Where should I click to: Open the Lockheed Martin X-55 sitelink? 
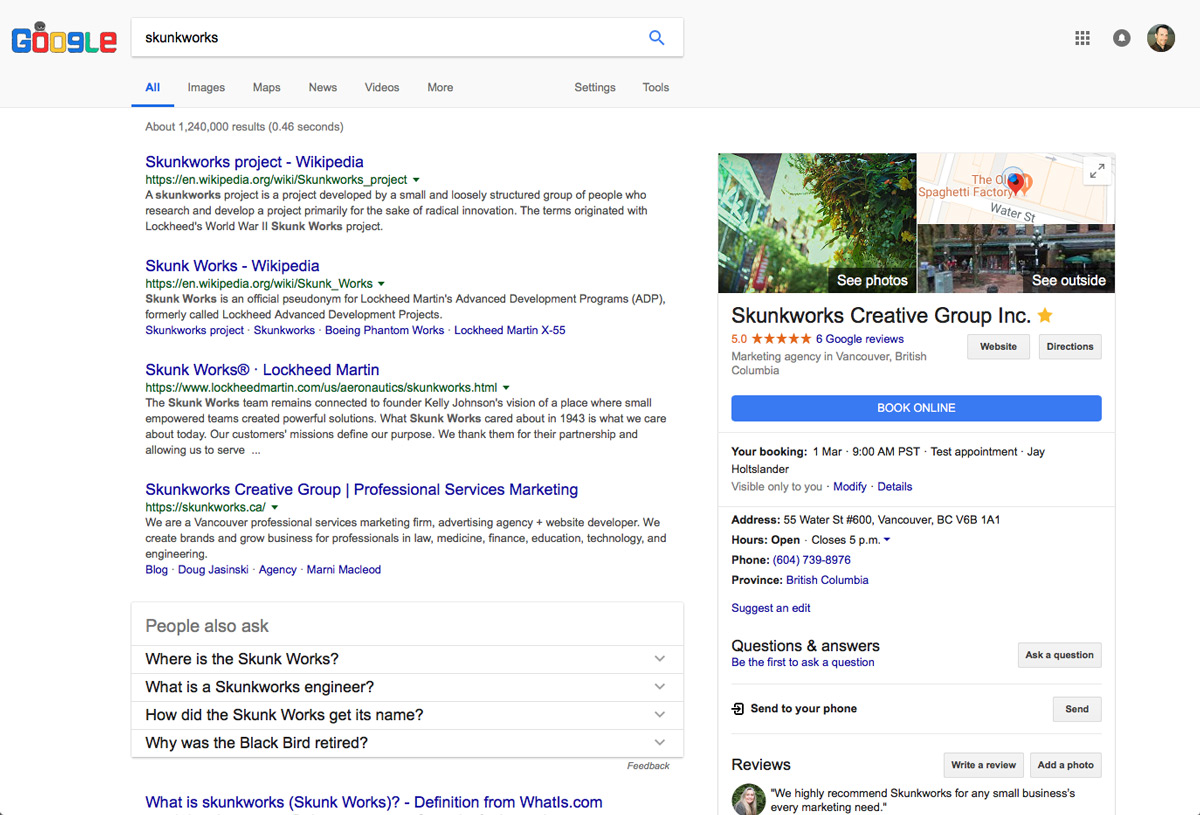[509, 330]
